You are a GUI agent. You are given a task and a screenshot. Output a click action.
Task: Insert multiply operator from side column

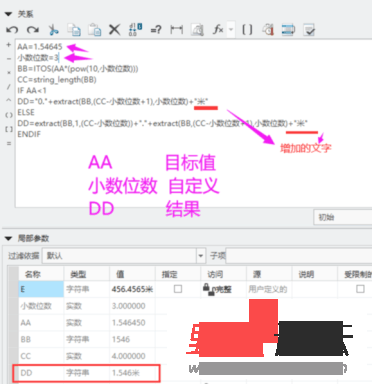click(x=9, y=73)
